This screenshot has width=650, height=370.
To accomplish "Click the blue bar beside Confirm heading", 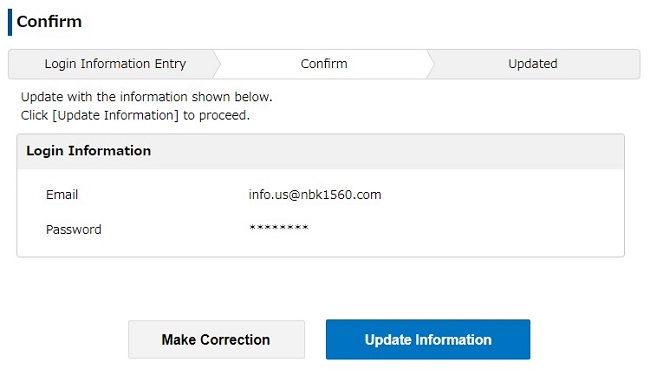I will pos(10,22).
